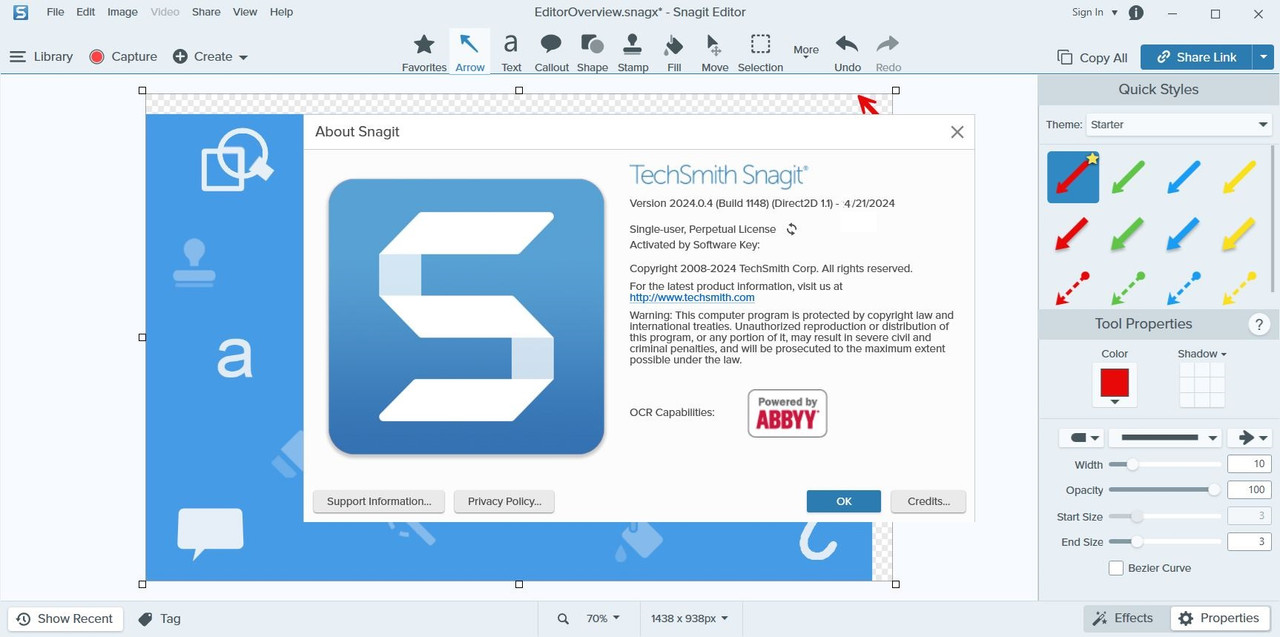This screenshot has height=637, width=1280.
Task: Start a new Capture
Action: pos(123,57)
